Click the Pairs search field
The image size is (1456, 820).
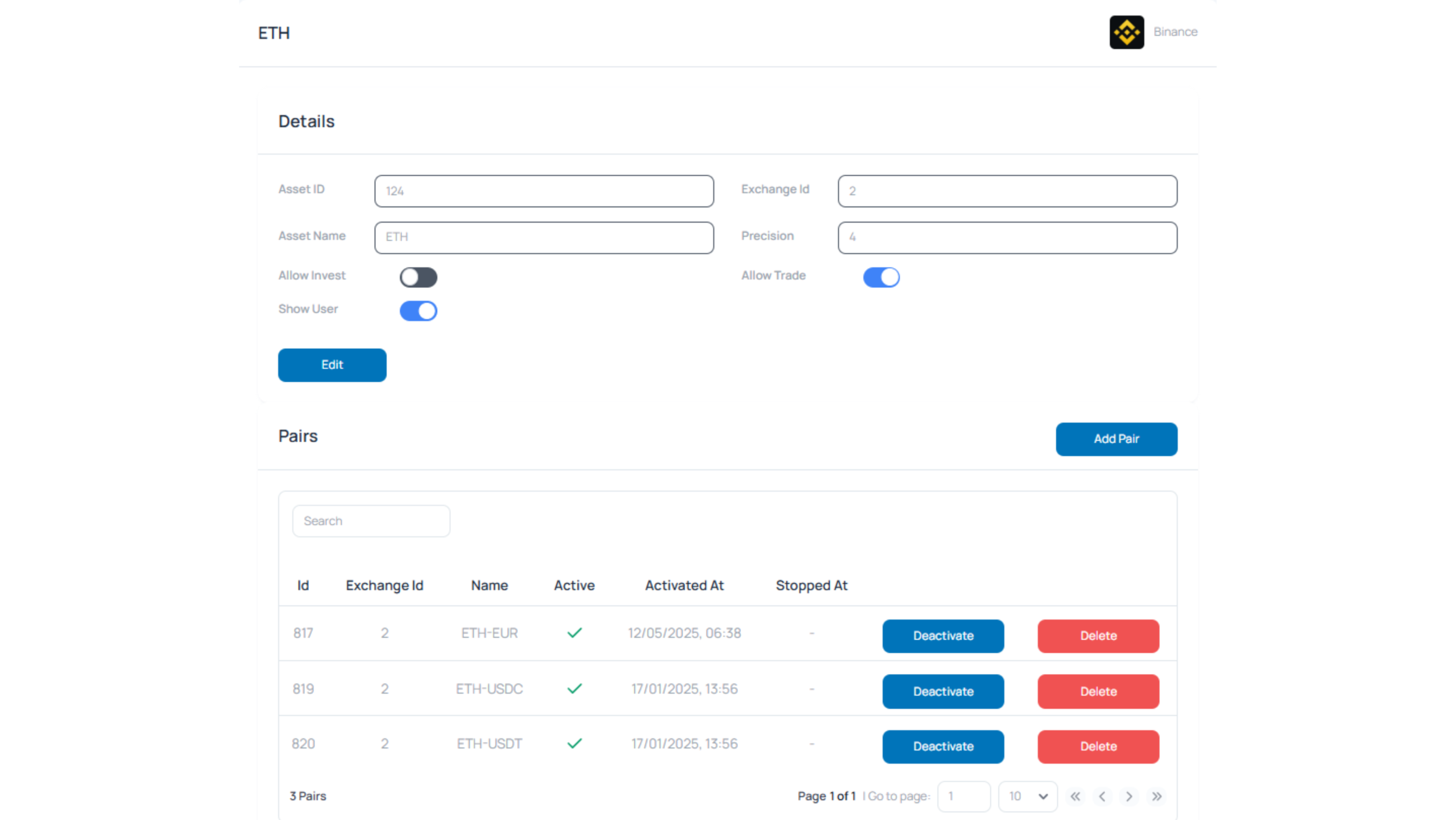tap(371, 521)
